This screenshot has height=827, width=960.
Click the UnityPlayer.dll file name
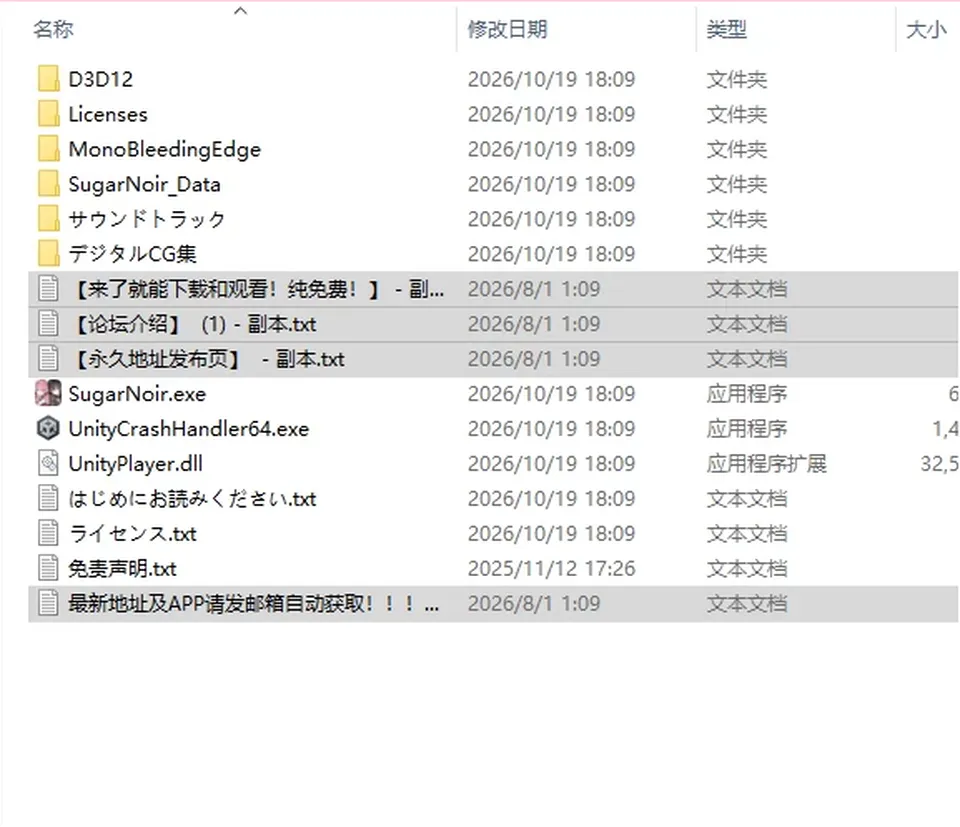[x=135, y=463]
